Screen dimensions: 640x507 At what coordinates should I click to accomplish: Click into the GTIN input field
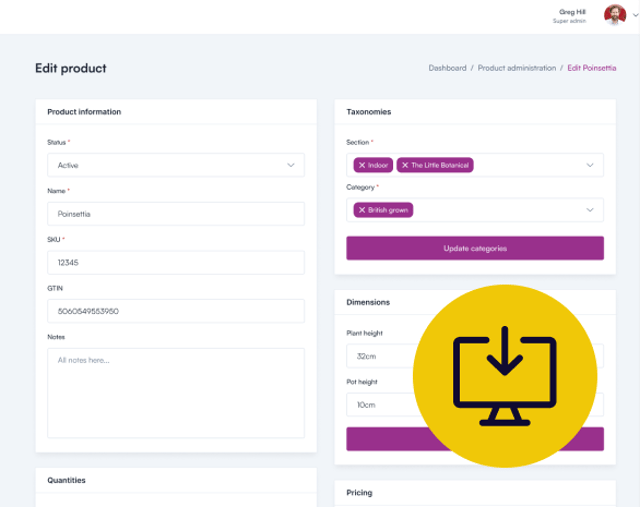point(176,311)
